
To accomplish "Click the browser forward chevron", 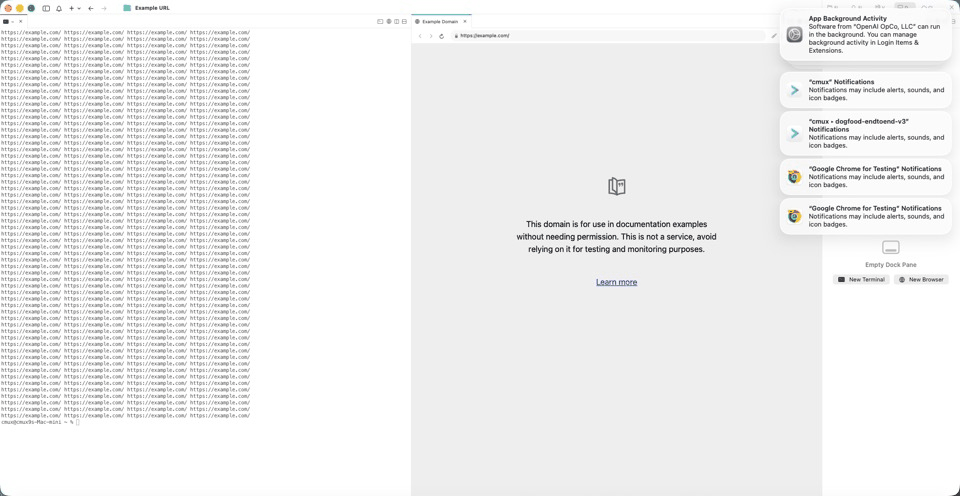I will (x=430, y=36).
